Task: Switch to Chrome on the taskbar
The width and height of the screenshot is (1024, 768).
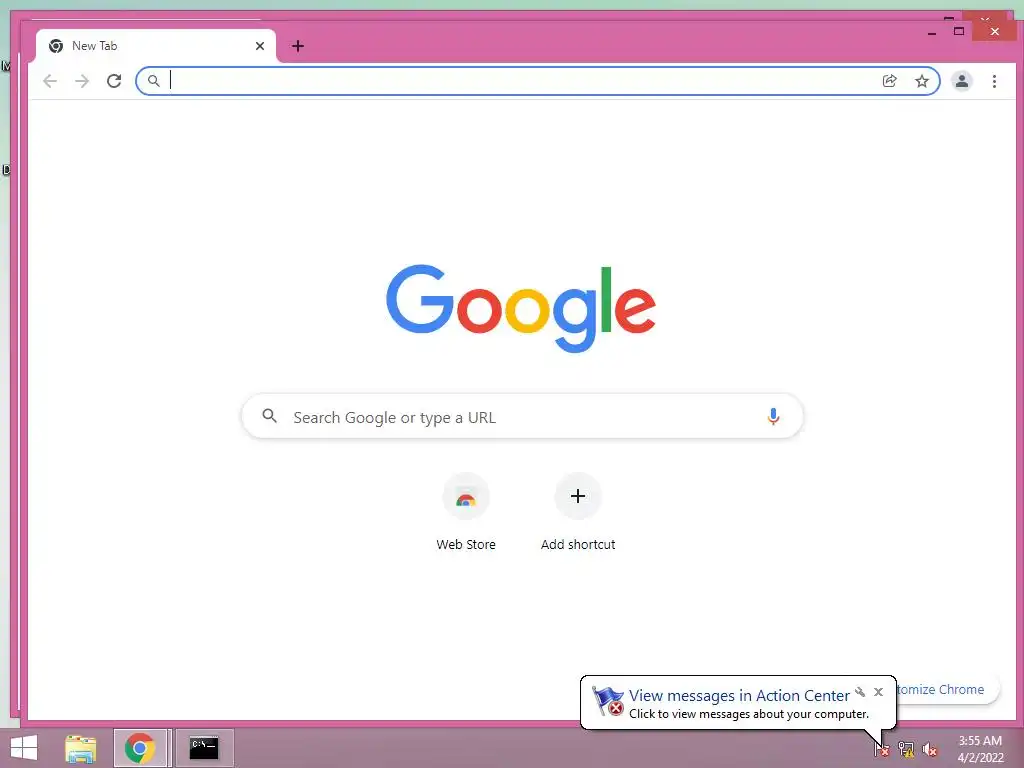Action: (140, 748)
